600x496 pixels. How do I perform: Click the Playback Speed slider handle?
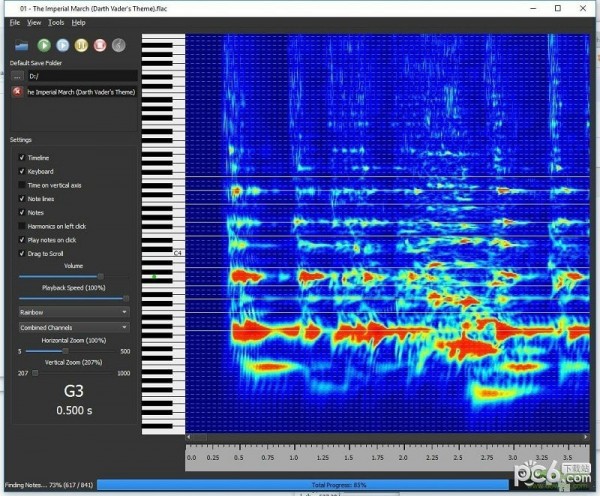[126, 298]
